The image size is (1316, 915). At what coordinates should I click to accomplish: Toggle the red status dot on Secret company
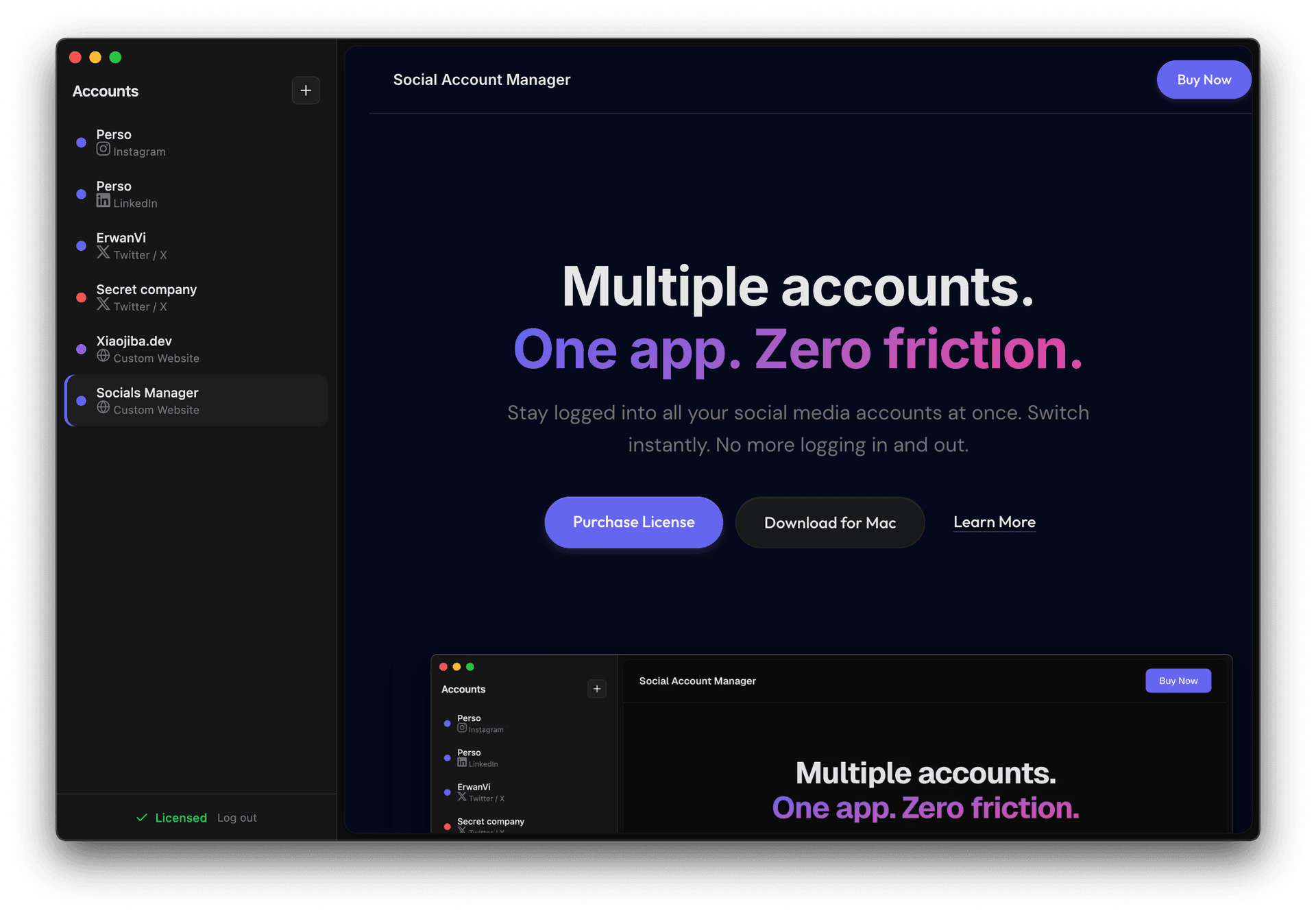[82, 297]
